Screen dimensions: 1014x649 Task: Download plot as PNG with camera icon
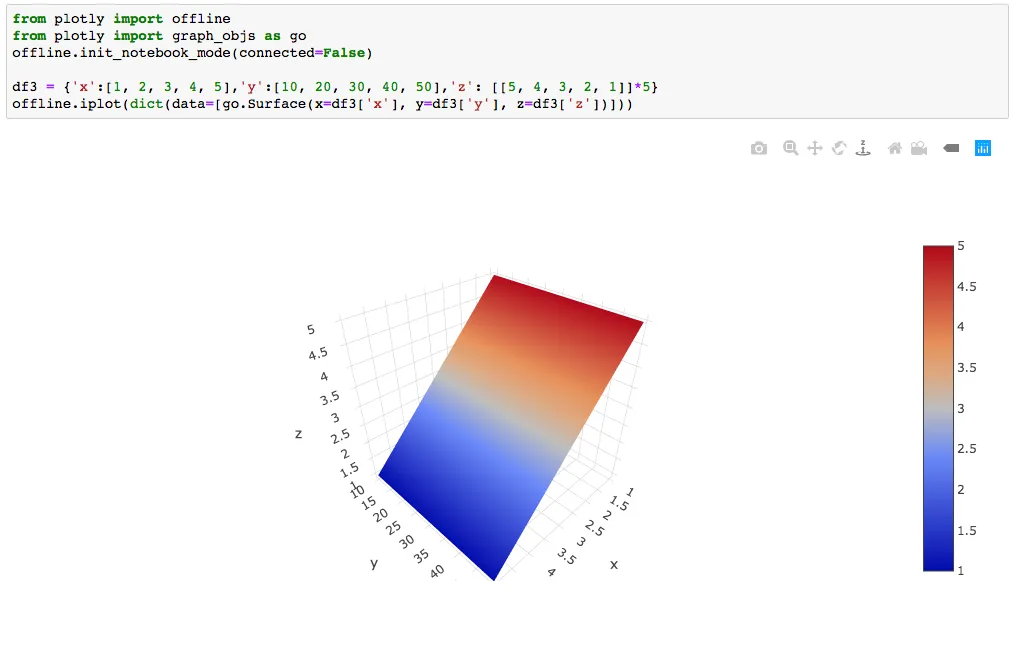(759, 149)
